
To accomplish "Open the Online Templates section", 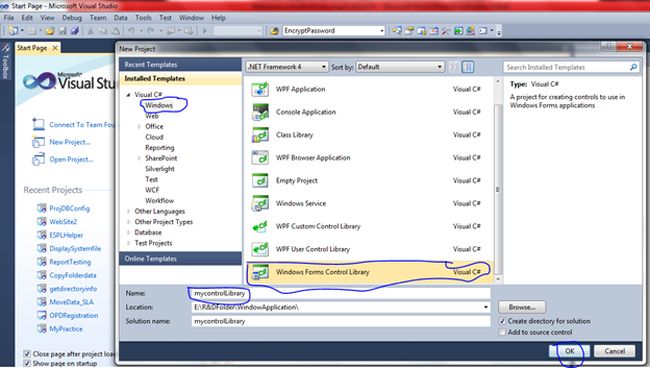I will [180, 259].
